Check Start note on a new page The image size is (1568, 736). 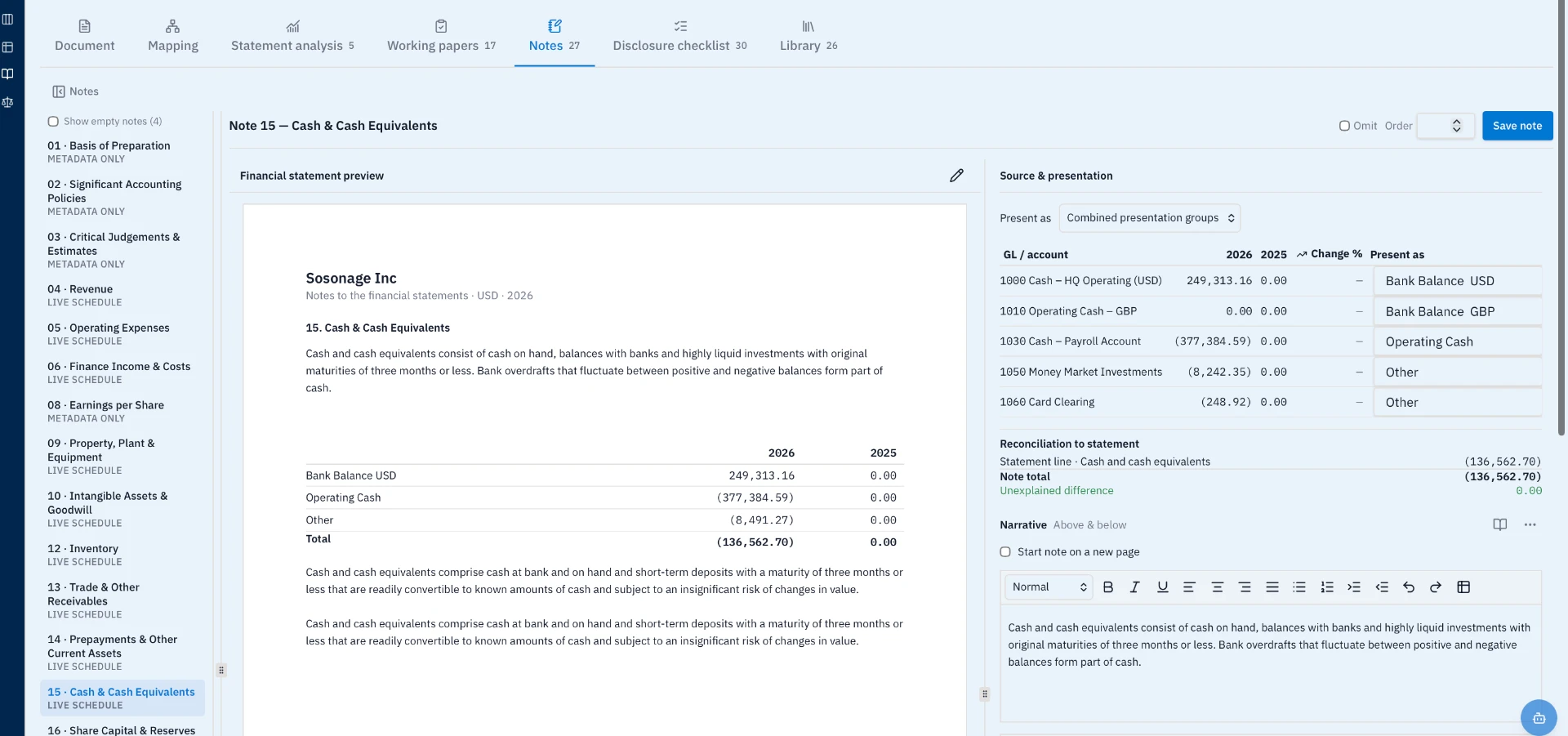pos(1005,552)
